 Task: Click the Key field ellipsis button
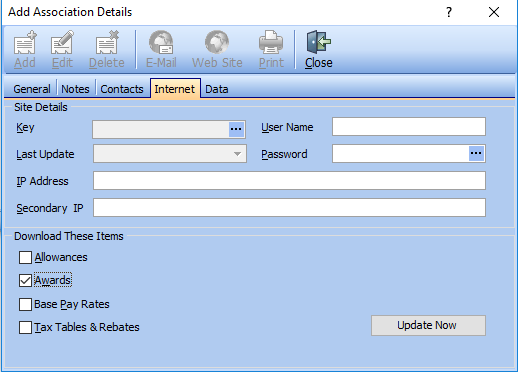[x=236, y=129]
